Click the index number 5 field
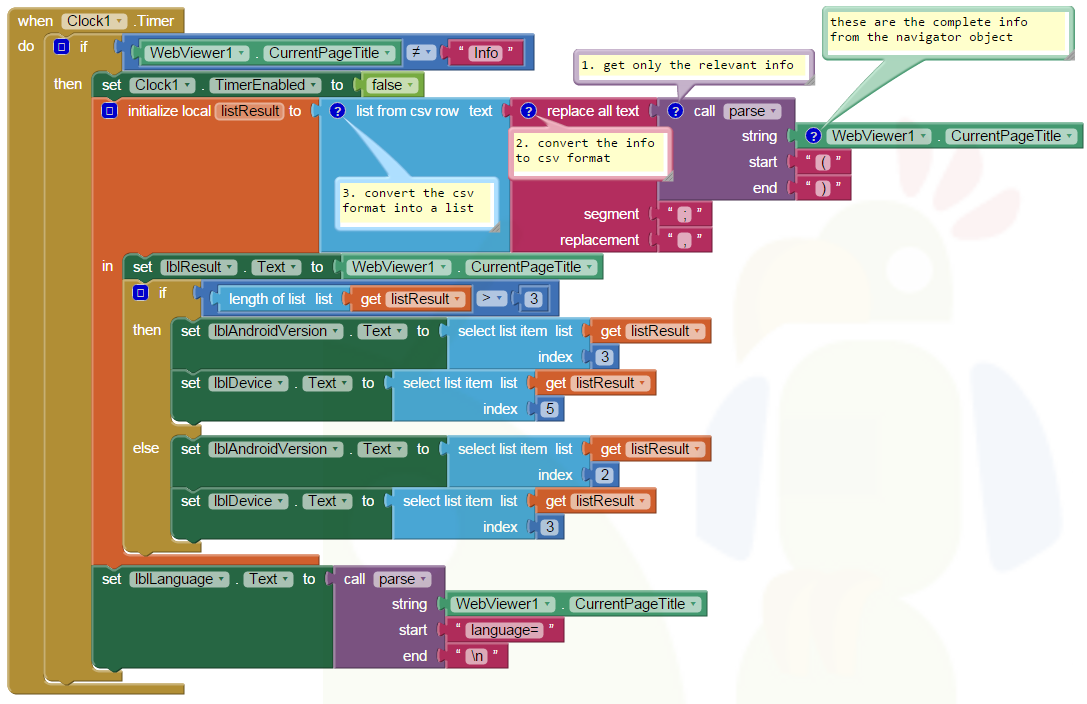1087x704 pixels. click(549, 409)
